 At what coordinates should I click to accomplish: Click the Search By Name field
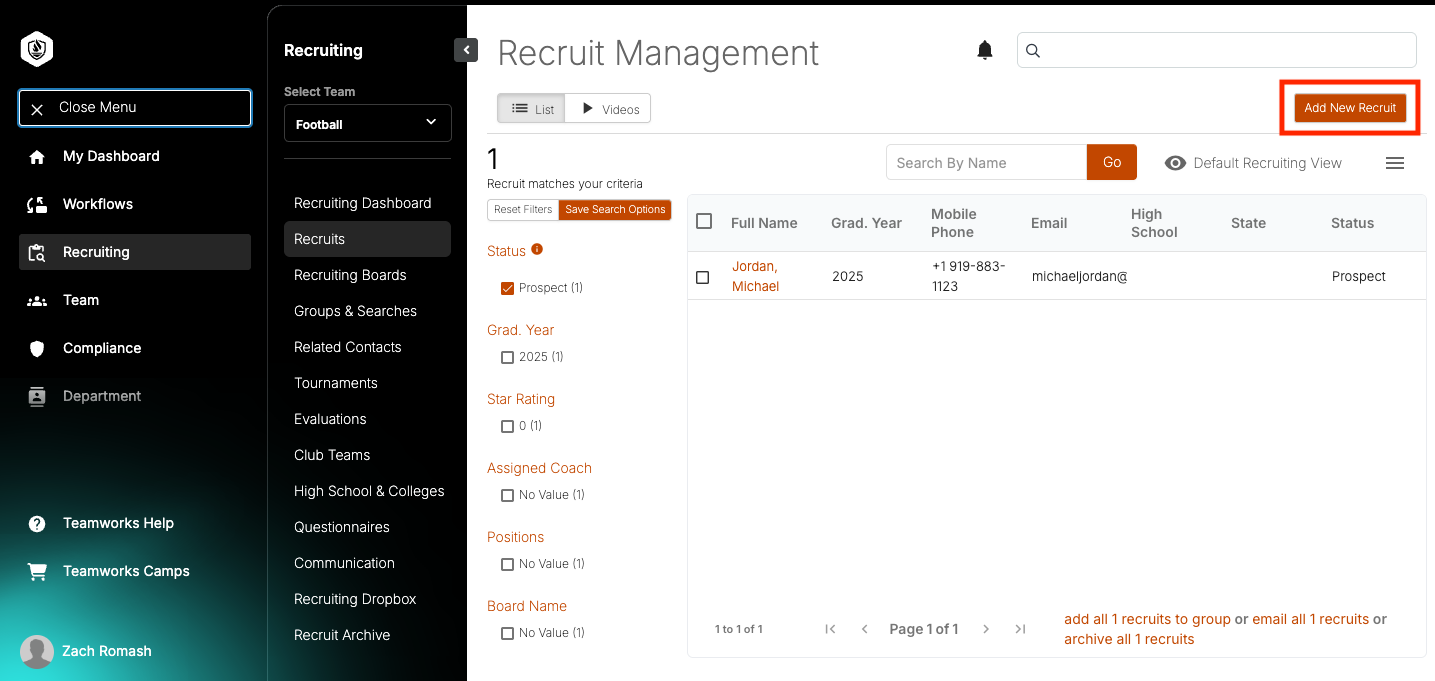click(986, 162)
